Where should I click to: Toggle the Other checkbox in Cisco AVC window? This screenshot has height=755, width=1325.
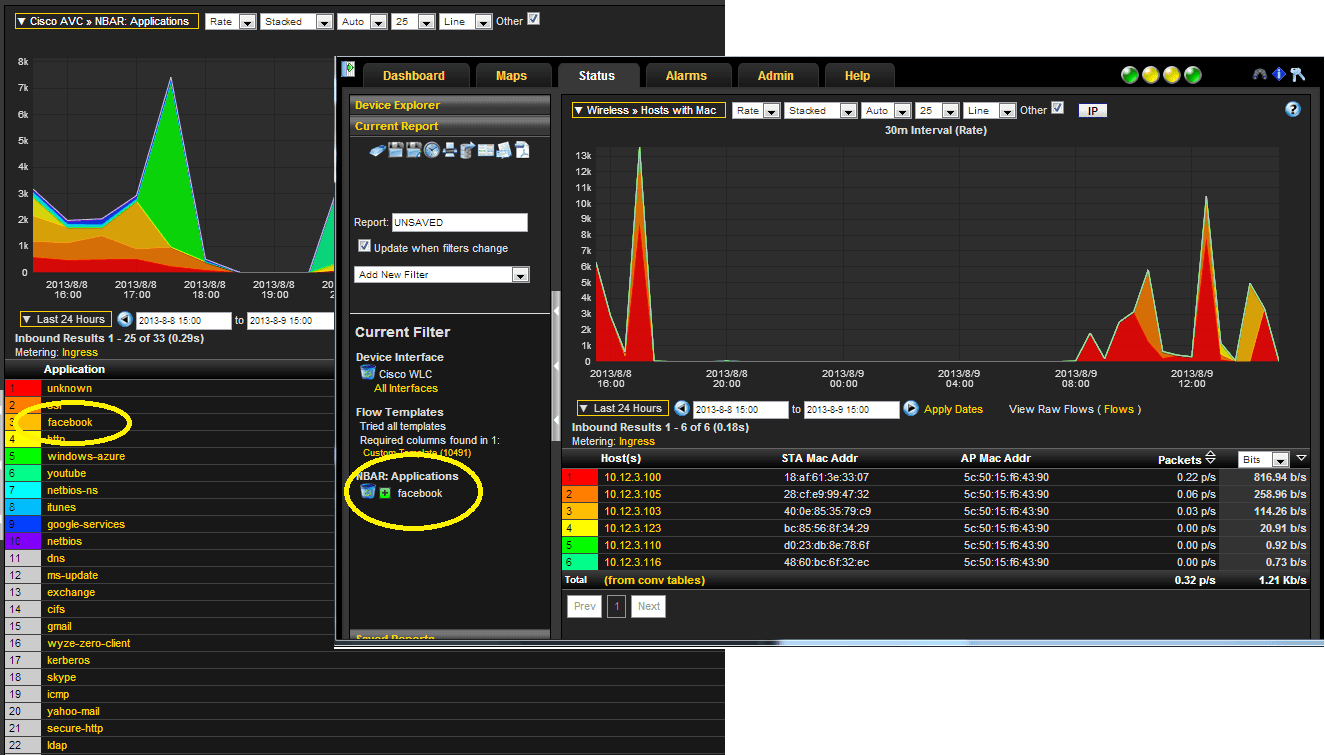pyautogui.click(x=533, y=18)
